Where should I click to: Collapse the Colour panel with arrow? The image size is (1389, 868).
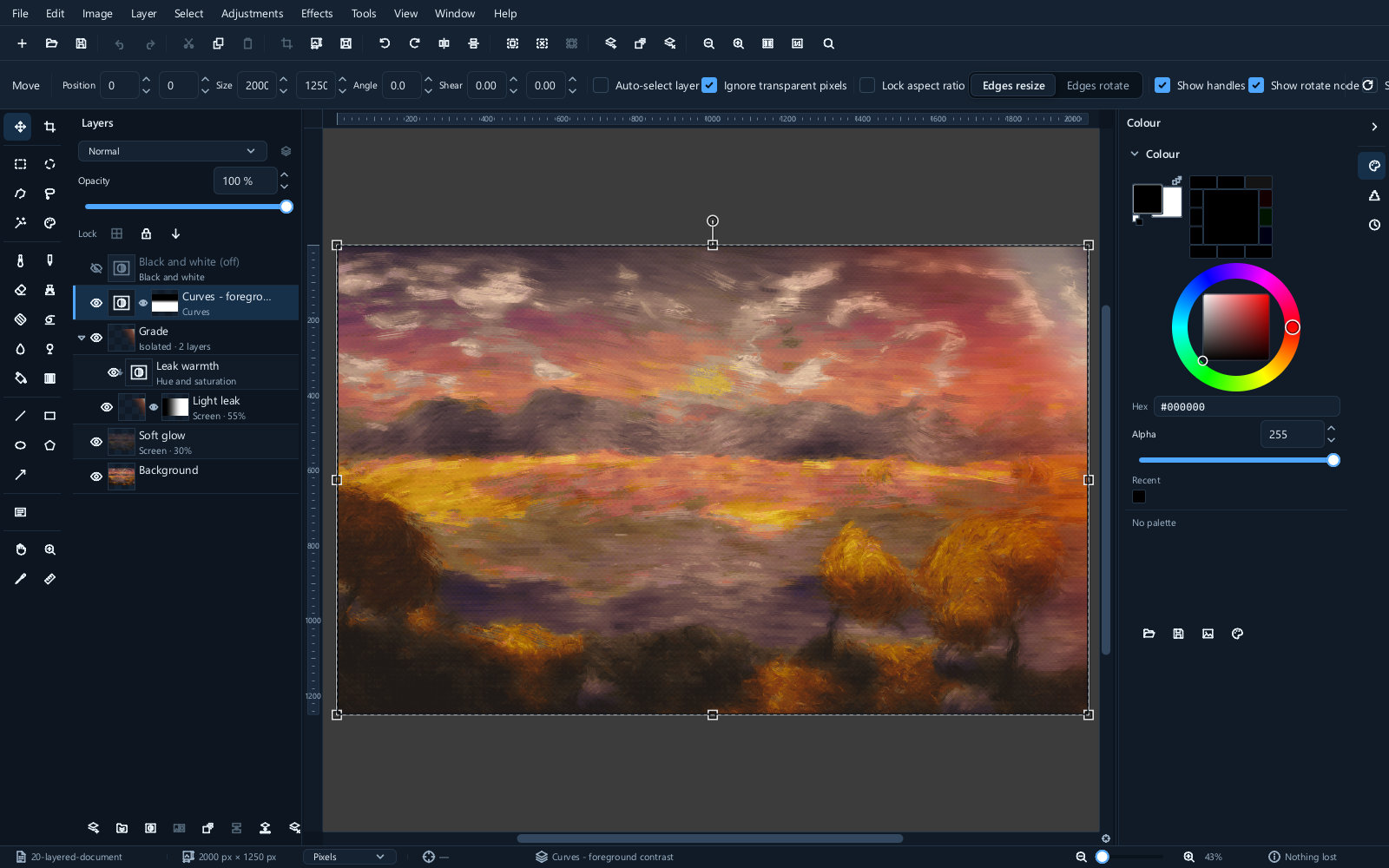click(1374, 127)
